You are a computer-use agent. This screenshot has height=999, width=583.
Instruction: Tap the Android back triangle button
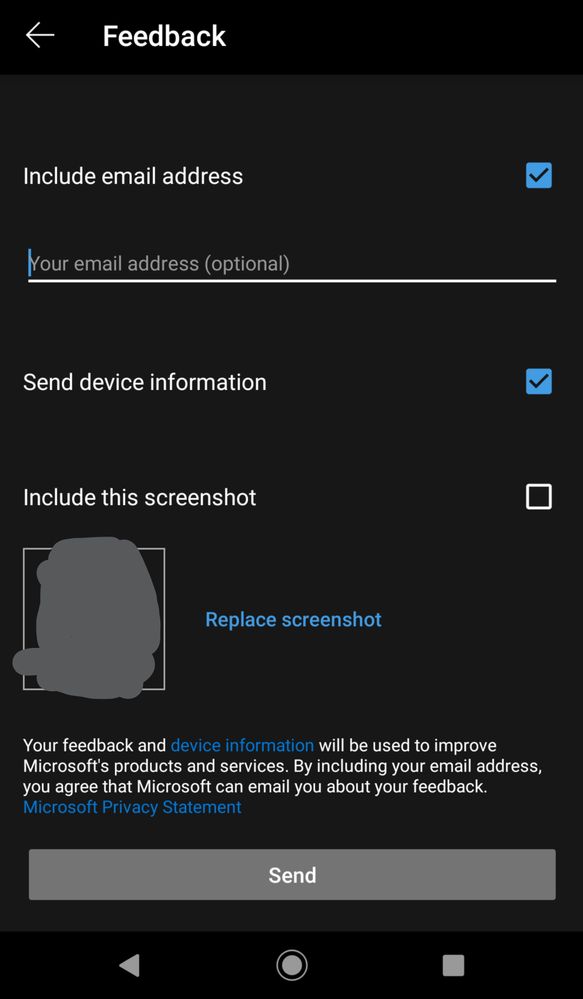(129, 965)
